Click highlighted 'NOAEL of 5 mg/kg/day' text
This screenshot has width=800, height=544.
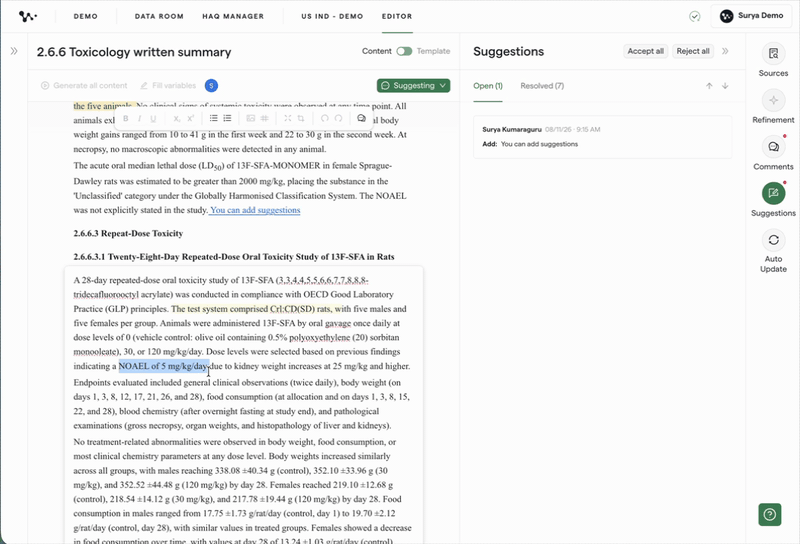pyautogui.click(x=163, y=366)
